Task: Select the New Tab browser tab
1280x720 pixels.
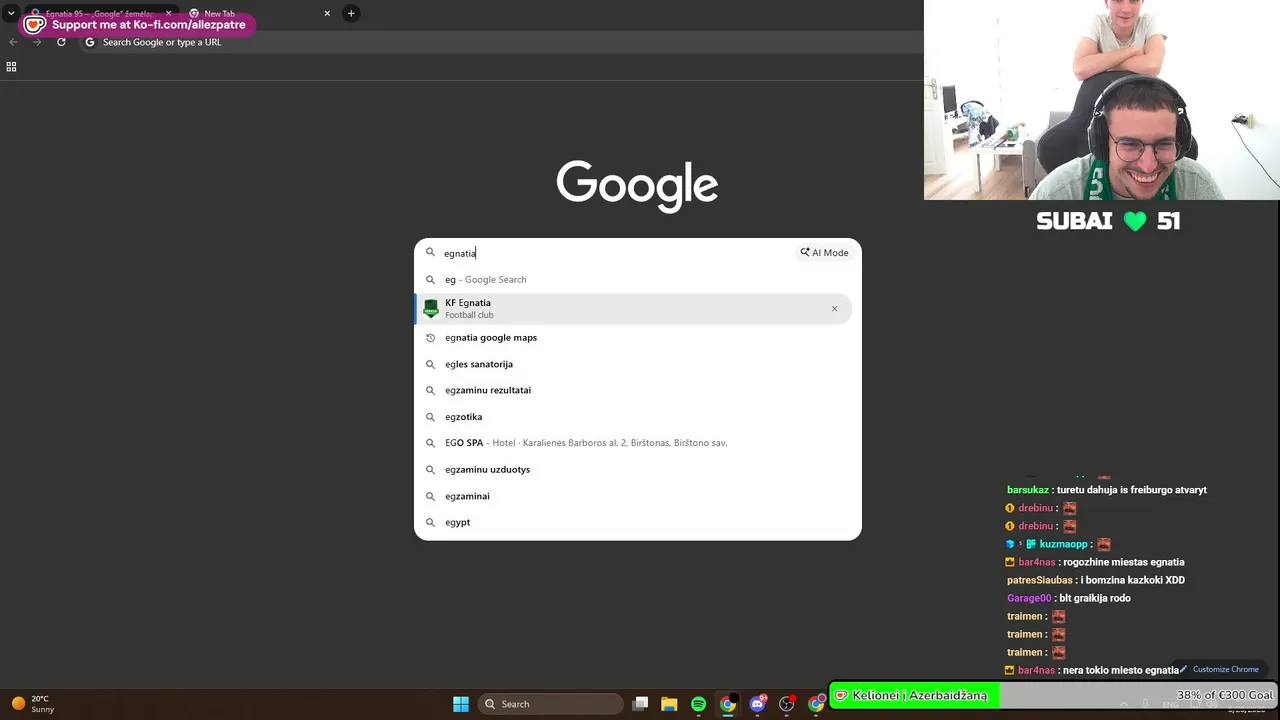Action: pos(260,14)
